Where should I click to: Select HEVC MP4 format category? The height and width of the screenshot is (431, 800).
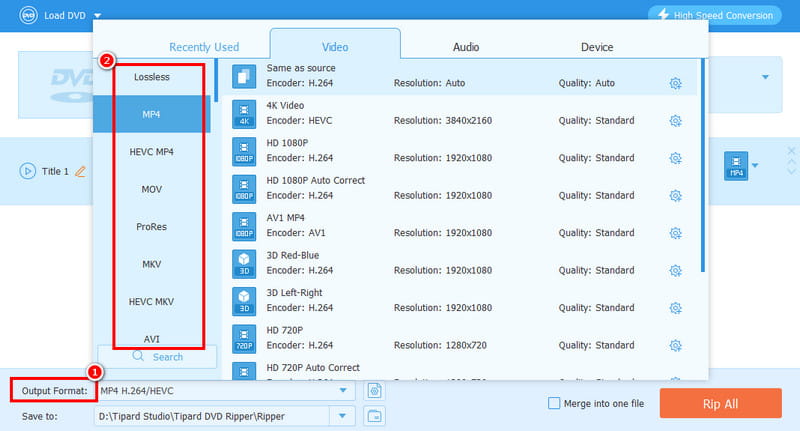click(x=152, y=152)
